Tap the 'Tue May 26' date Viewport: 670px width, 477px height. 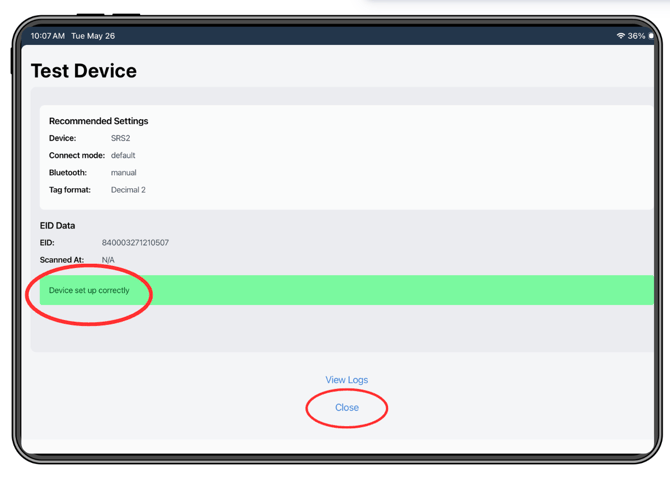pos(93,36)
